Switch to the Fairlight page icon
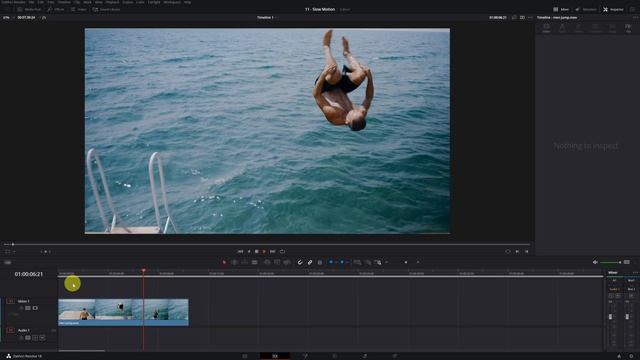The width and height of the screenshot is (640, 360). point(365,356)
